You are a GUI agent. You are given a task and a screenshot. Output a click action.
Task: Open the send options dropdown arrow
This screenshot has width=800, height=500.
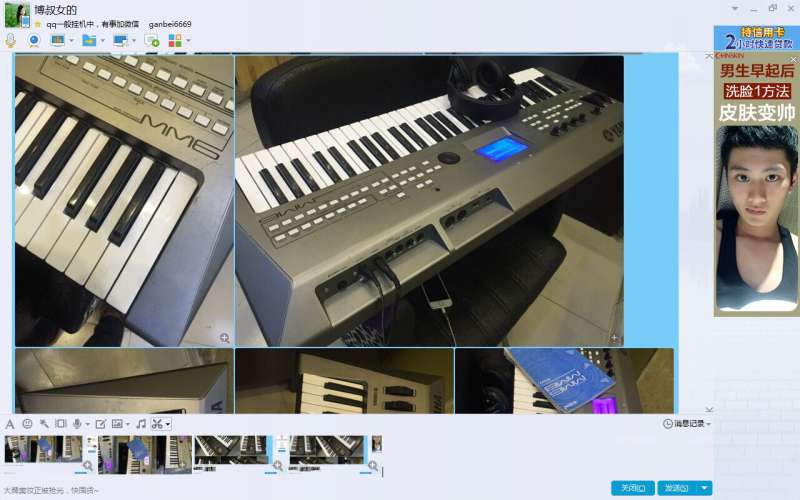[x=705, y=488]
